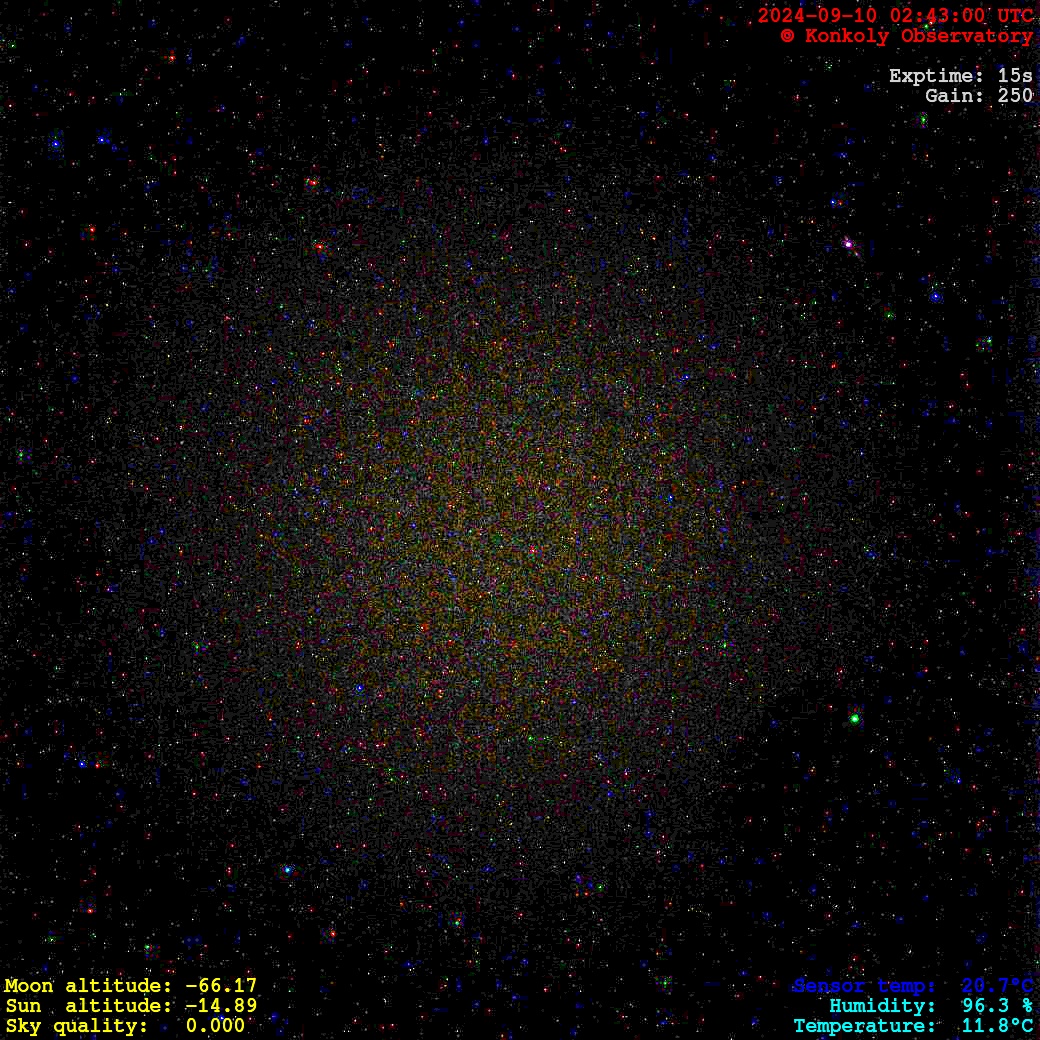Screen dimensions: 1040x1040
Task: Select the Sensor temp readout
Action: pos(912,986)
